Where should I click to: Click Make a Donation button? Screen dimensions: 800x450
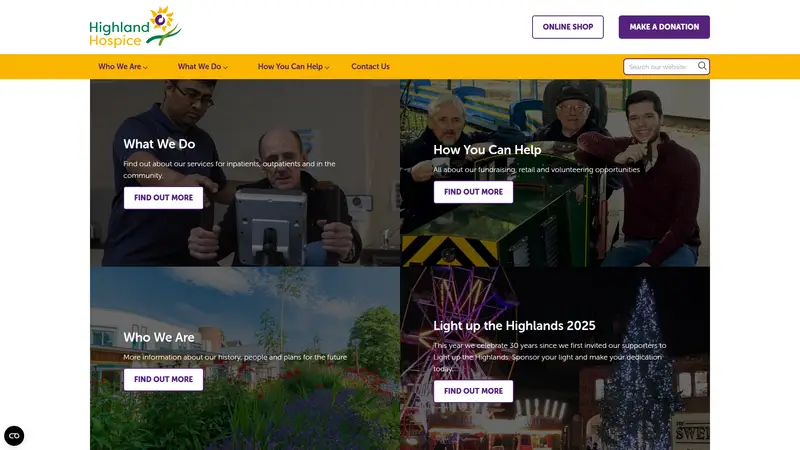tap(664, 27)
